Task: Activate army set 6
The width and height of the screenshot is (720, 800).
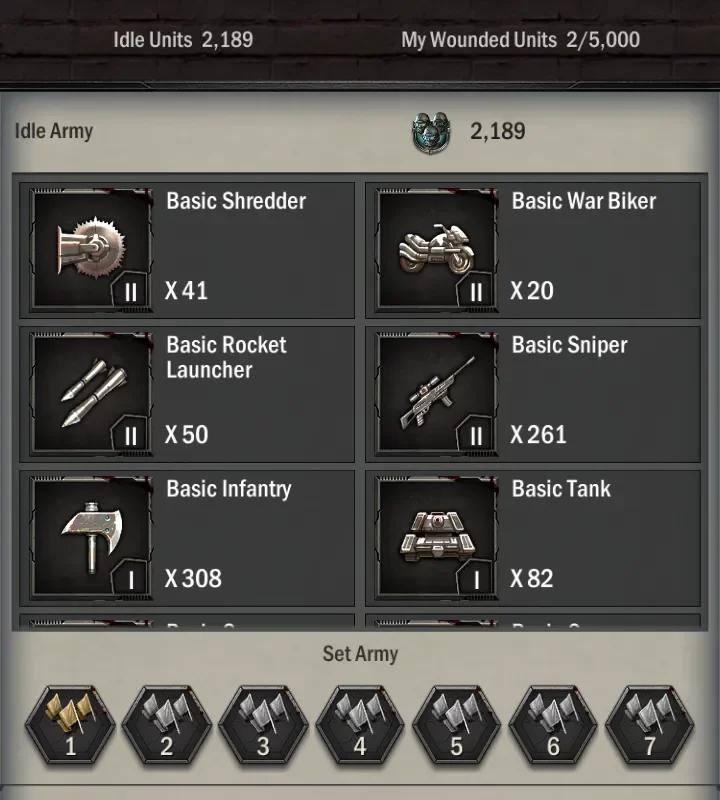Action: click(553, 725)
